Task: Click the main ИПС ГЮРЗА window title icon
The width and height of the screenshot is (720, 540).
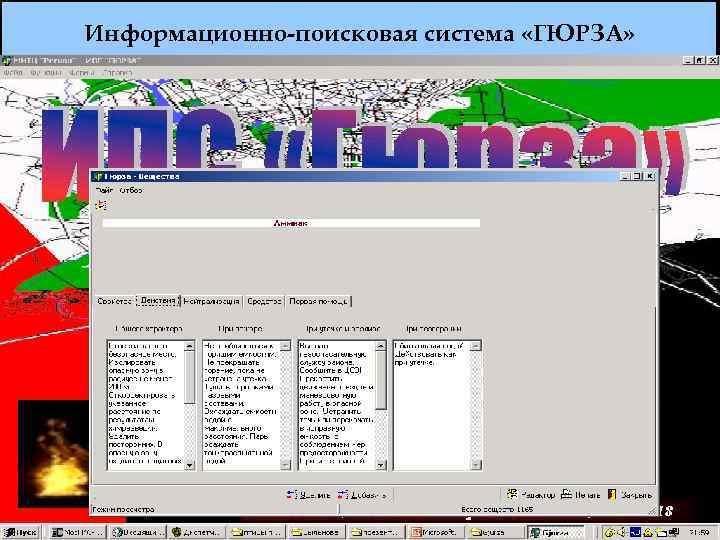Action: coord(6,61)
